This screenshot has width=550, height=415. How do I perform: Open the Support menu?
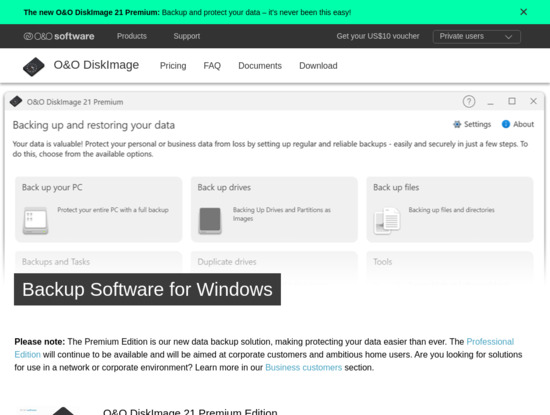(x=187, y=36)
